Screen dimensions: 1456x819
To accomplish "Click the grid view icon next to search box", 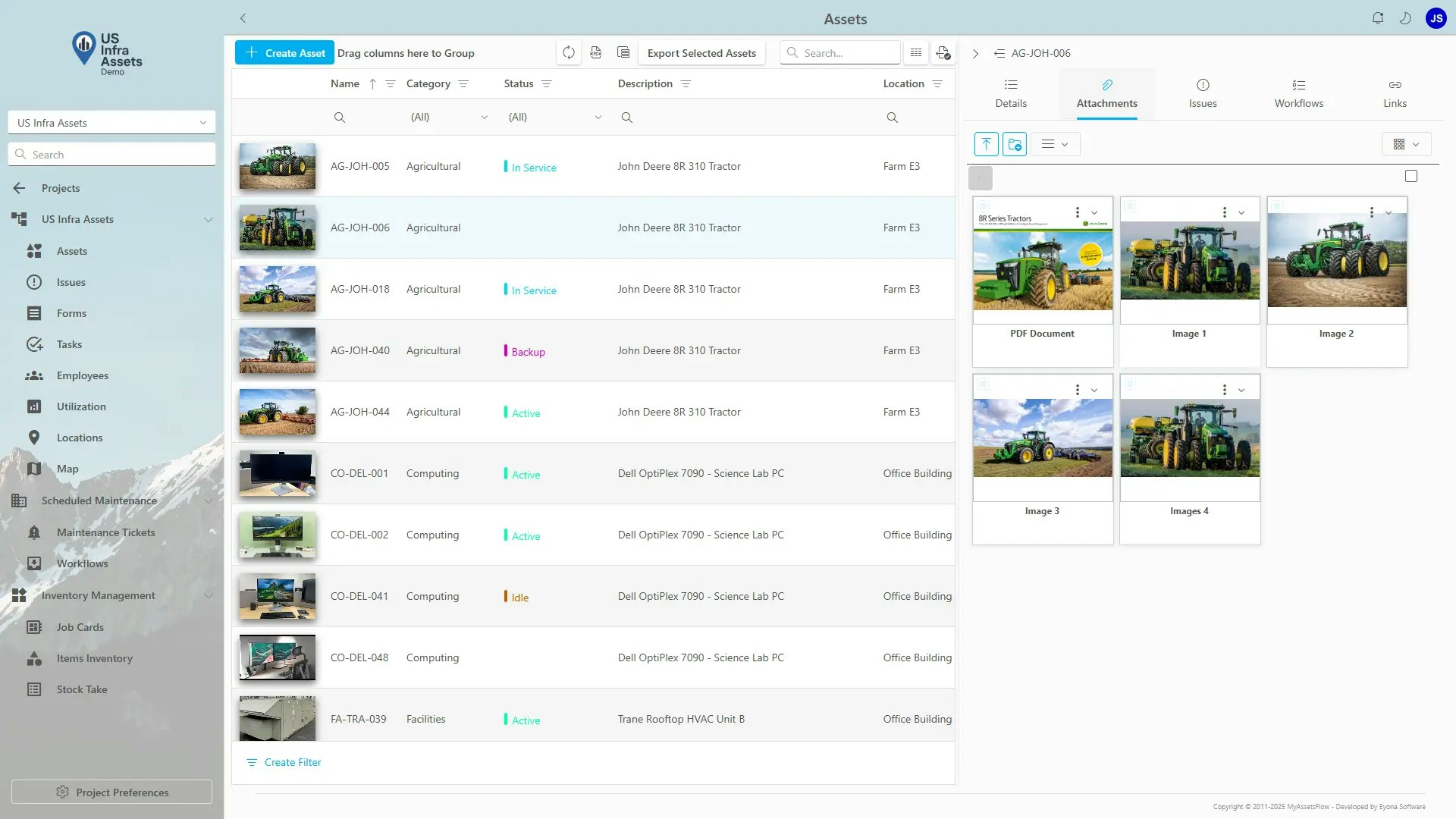I will click(916, 52).
